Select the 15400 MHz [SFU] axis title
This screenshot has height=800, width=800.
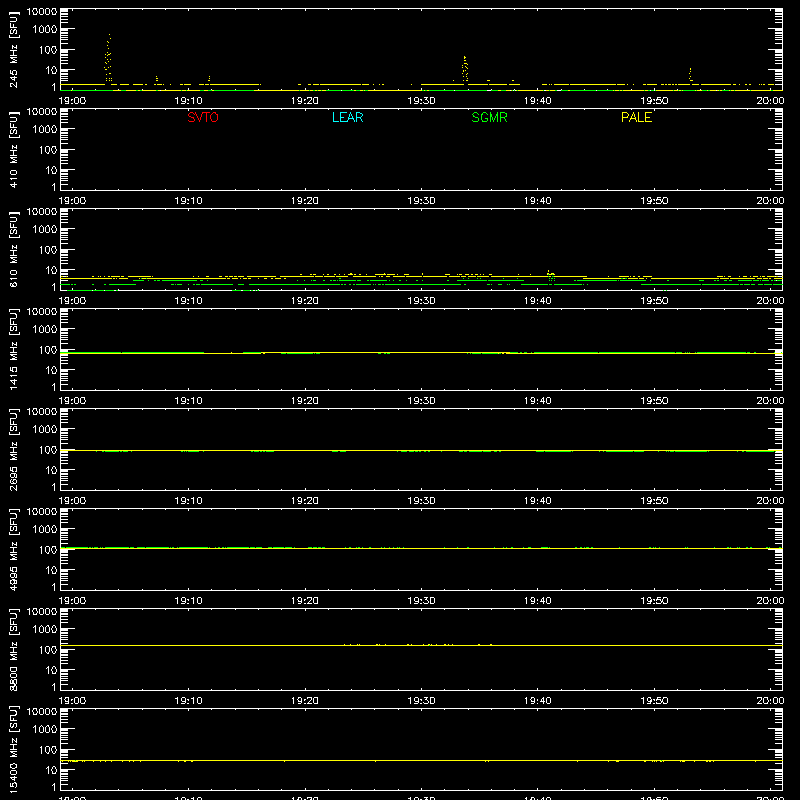[14, 750]
